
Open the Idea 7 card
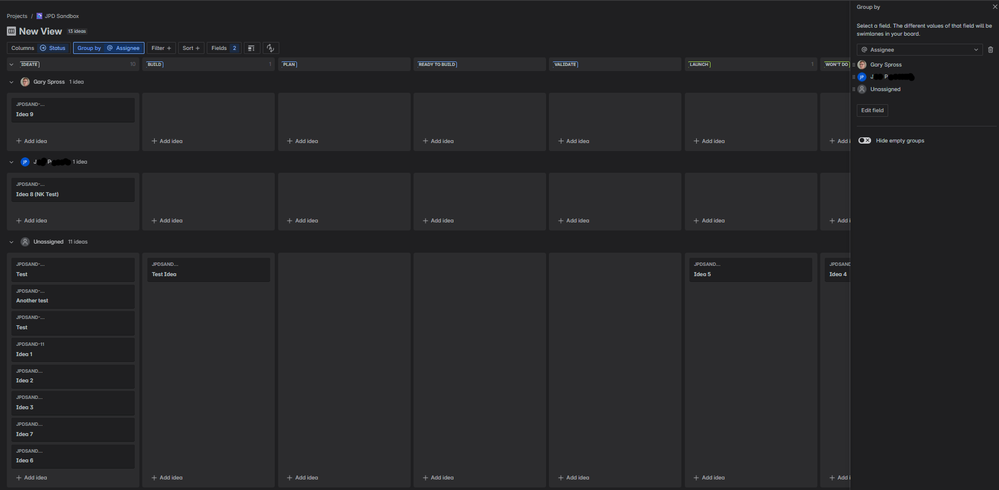pyautogui.click(x=73, y=430)
